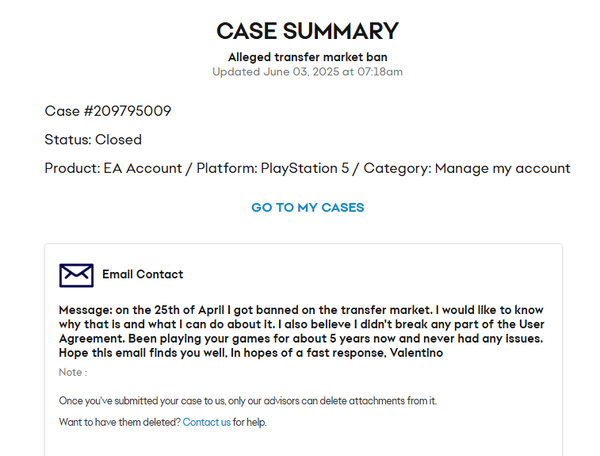The image size is (600, 456).
Task: Click the Email Contact label
Action: pyautogui.click(x=142, y=275)
